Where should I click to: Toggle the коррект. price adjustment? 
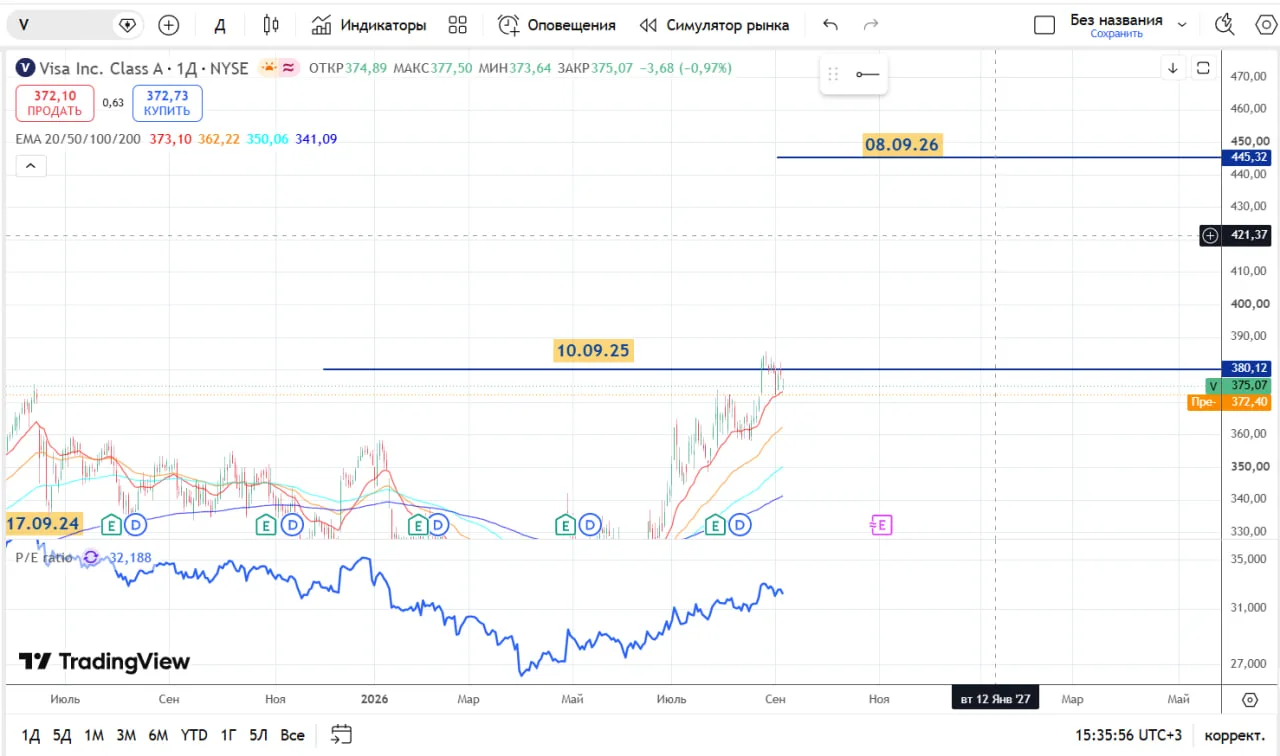(x=1235, y=735)
